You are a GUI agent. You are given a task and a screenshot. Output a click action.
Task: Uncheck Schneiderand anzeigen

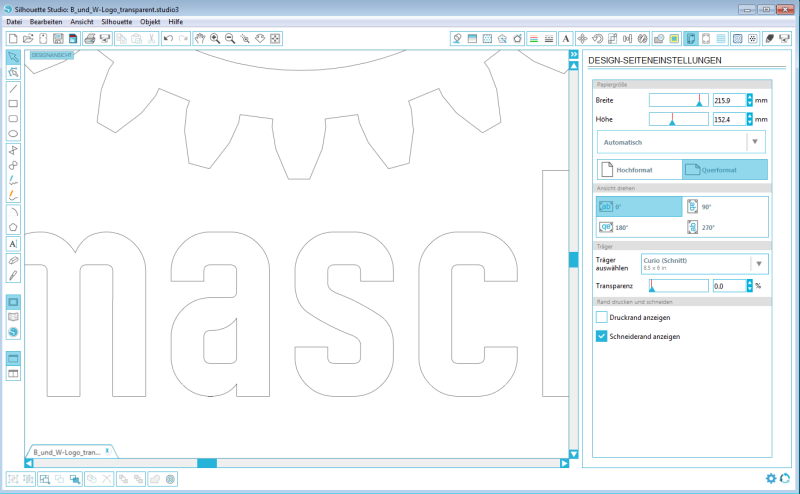pyautogui.click(x=602, y=336)
